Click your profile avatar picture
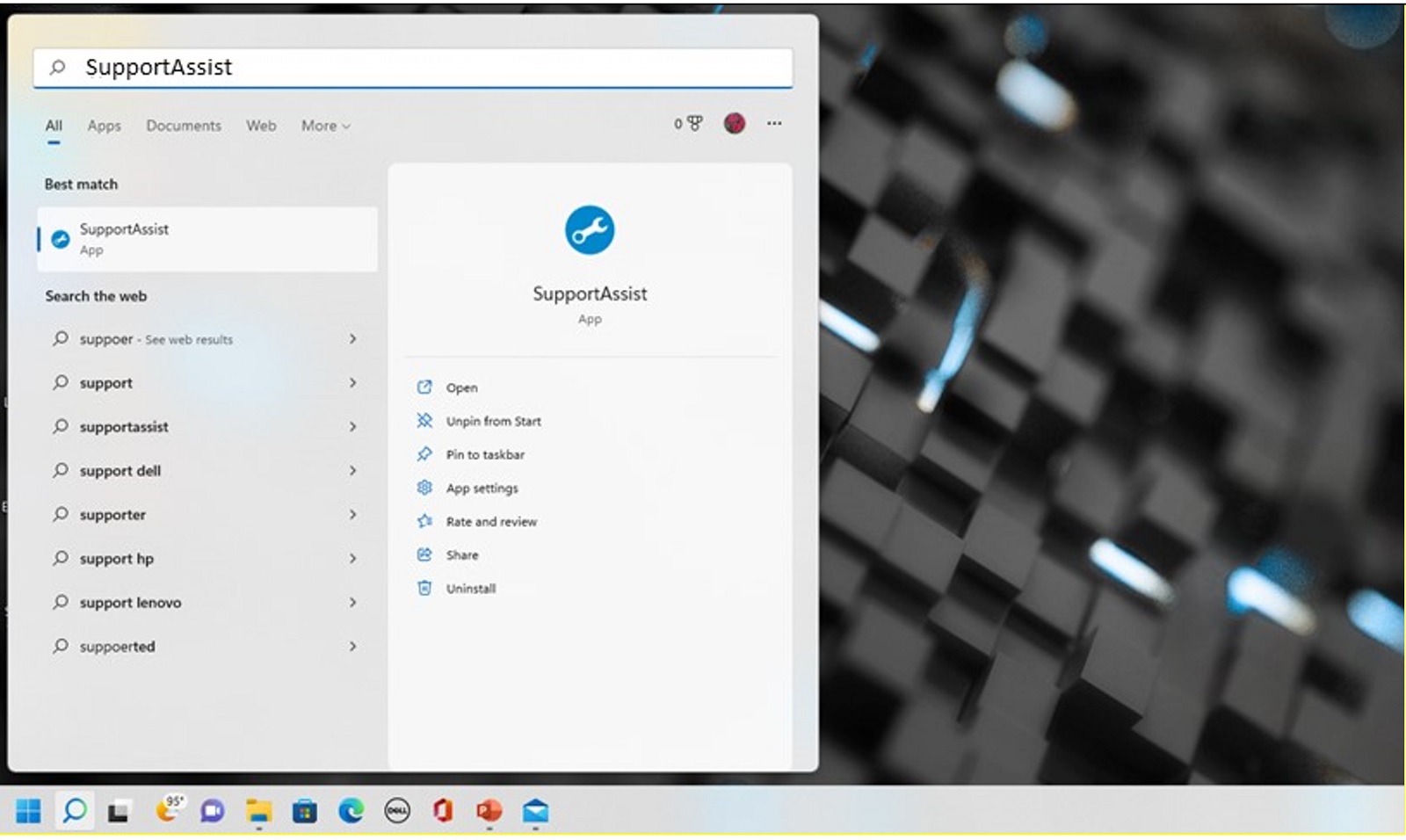Viewport: 1406px width, 840px height. [x=735, y=123]
